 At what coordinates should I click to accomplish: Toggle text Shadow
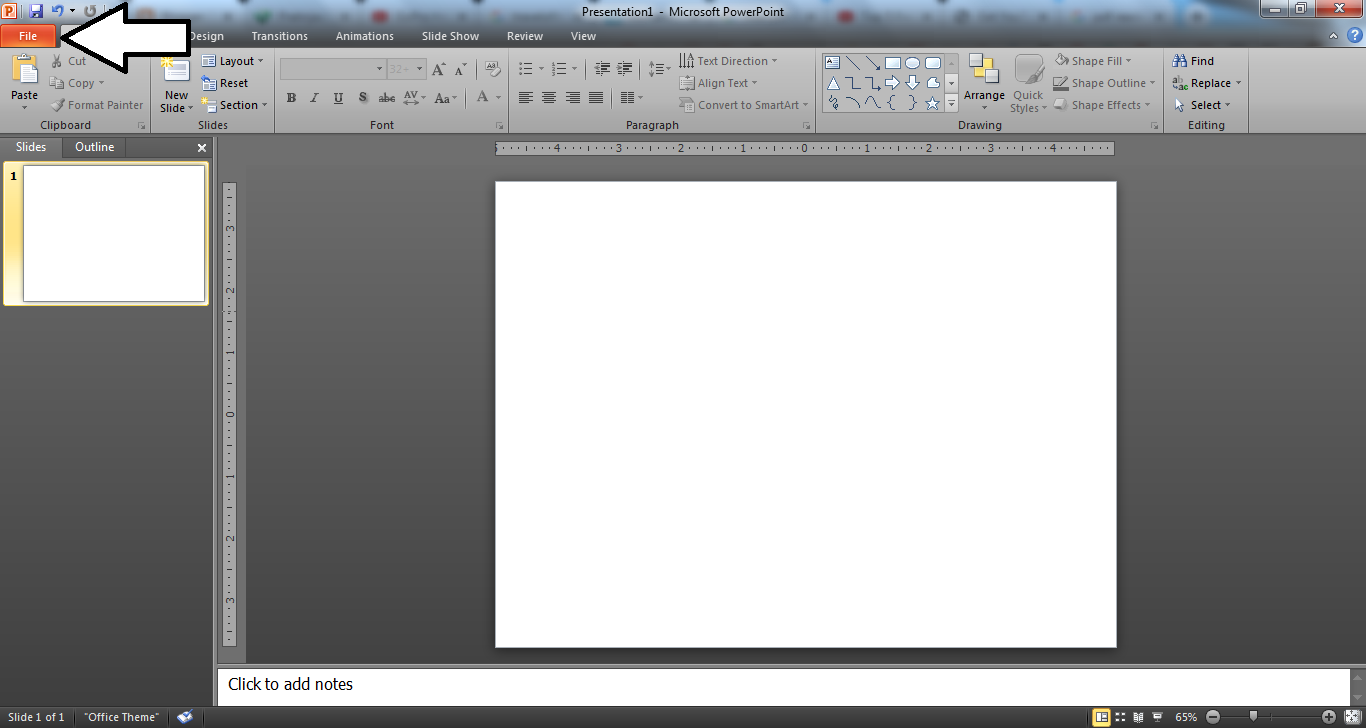(x=362, y=98)
